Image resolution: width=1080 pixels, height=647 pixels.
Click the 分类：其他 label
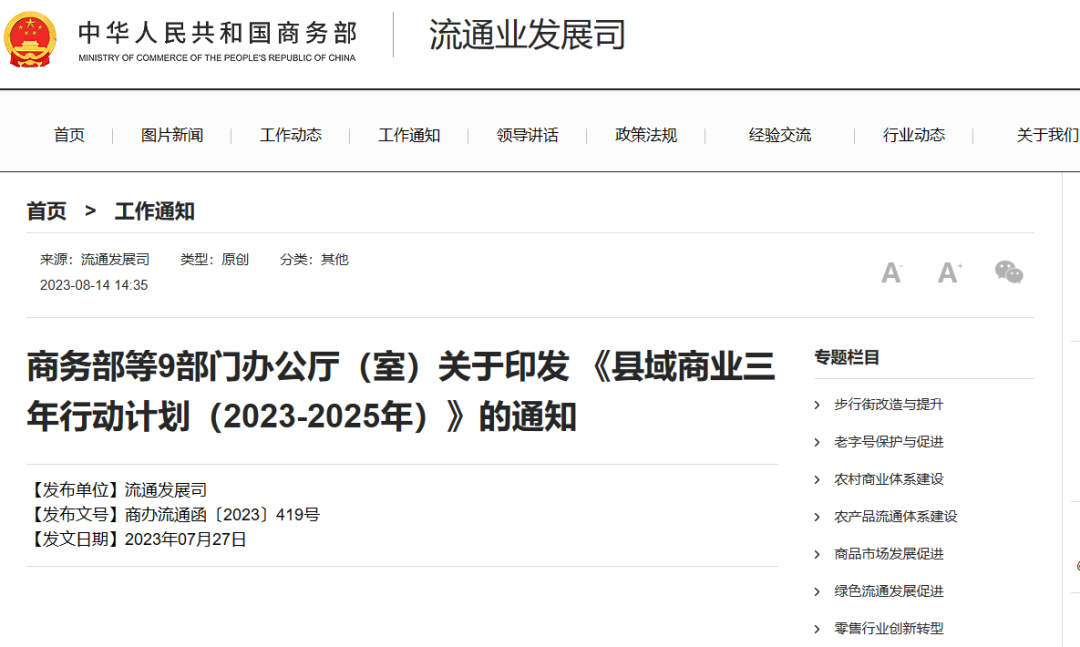[314, 259]
